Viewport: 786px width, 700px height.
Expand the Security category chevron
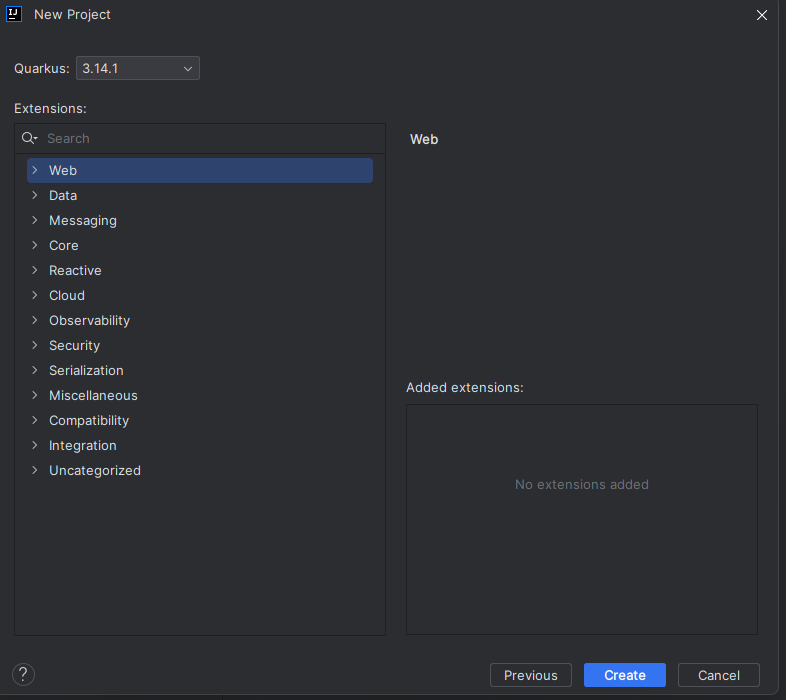point(35,345)
